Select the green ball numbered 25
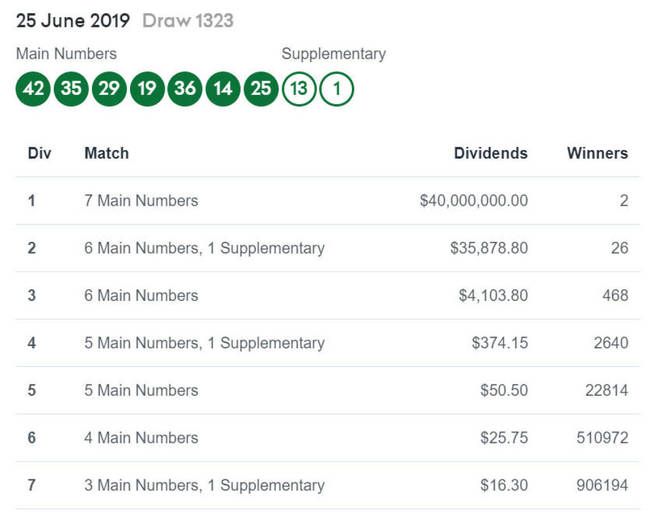This screenshot has width=654, height=514. pos(261,88)
